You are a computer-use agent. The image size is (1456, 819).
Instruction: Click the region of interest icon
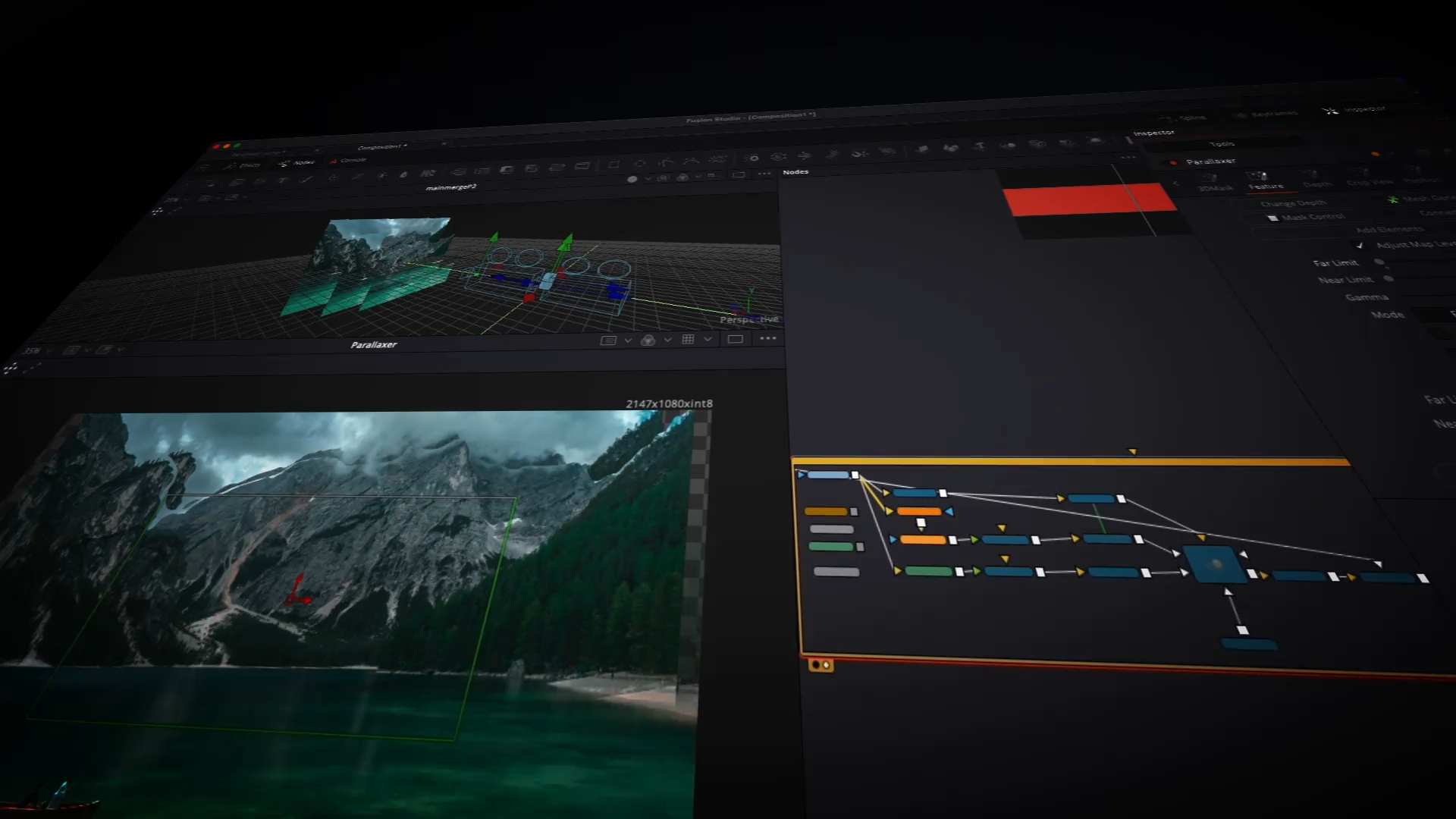[x=608, y=340]
